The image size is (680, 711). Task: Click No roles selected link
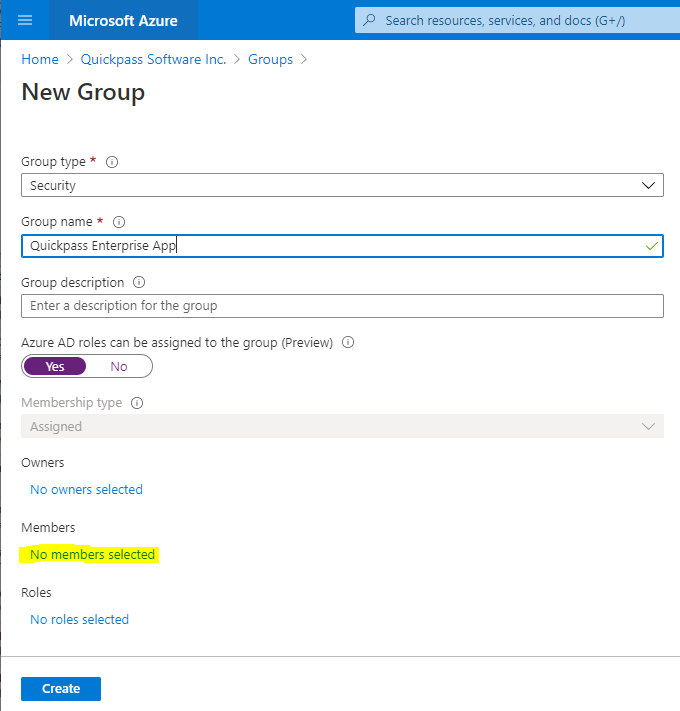click(79, 619)
